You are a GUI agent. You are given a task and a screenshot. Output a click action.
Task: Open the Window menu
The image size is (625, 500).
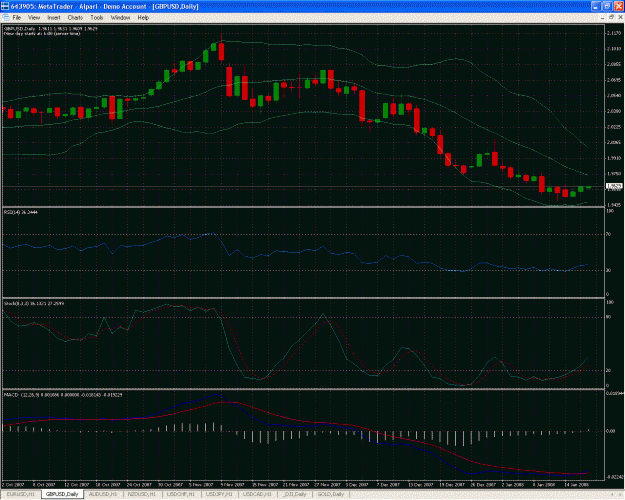(x=120, y=18)
